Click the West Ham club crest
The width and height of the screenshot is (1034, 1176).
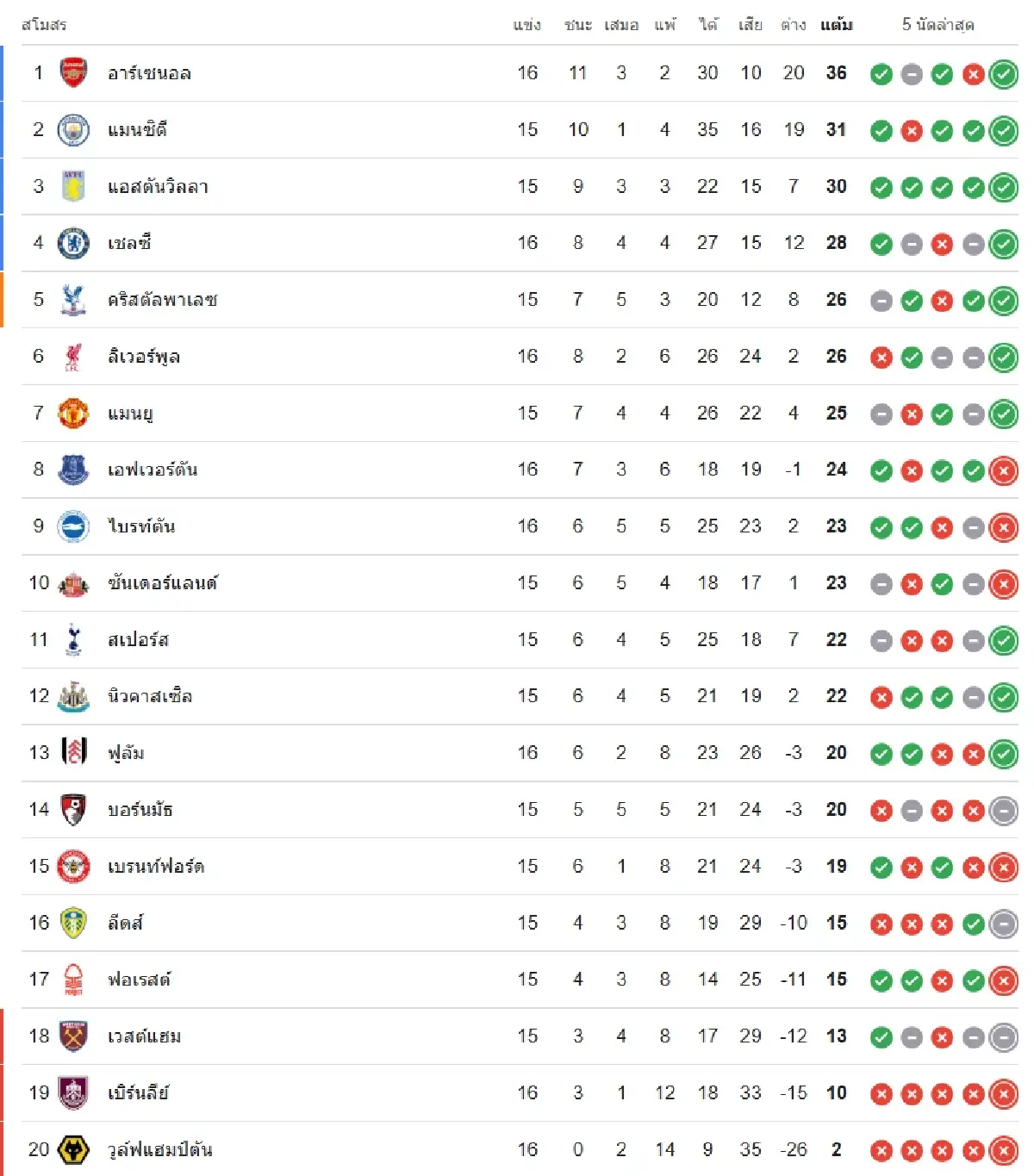click(73, 1036)
